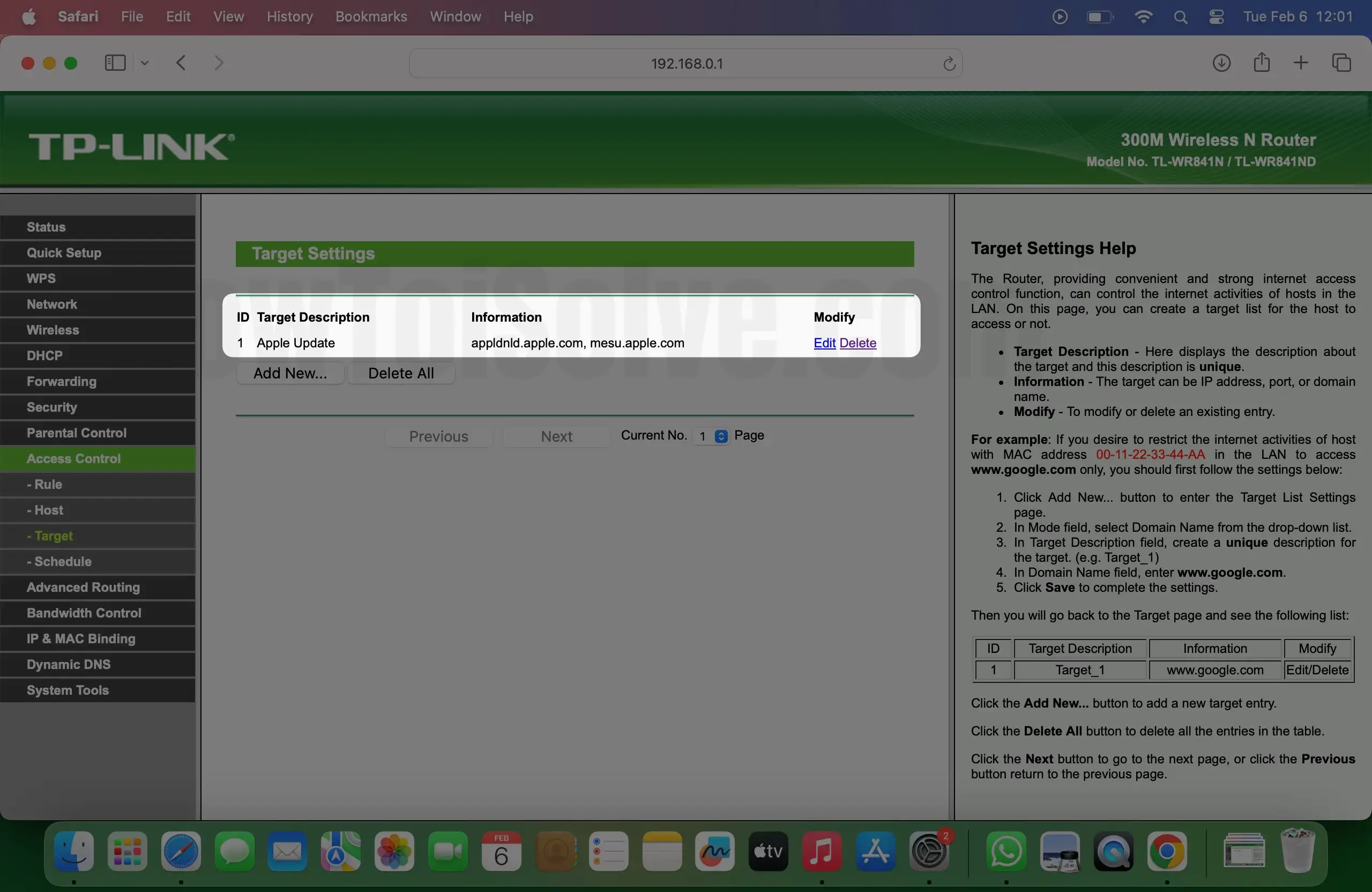Open Control Center from the menu bar
1372x892 pixels.
pos(1217,17)
